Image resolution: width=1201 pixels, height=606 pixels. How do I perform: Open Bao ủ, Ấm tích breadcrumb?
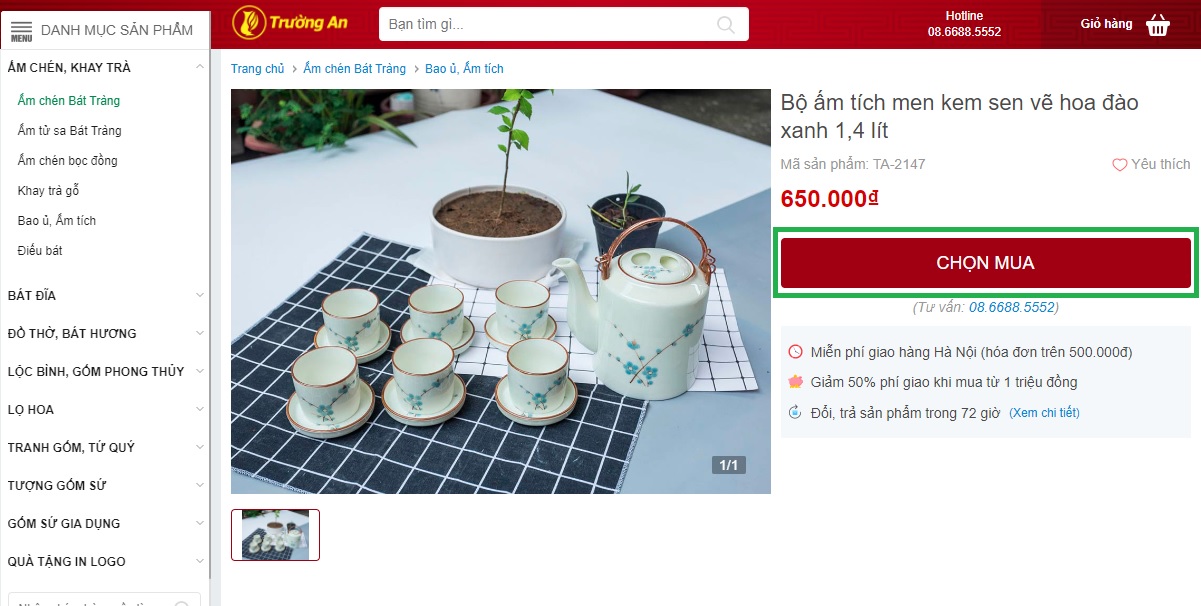[464, 69]
